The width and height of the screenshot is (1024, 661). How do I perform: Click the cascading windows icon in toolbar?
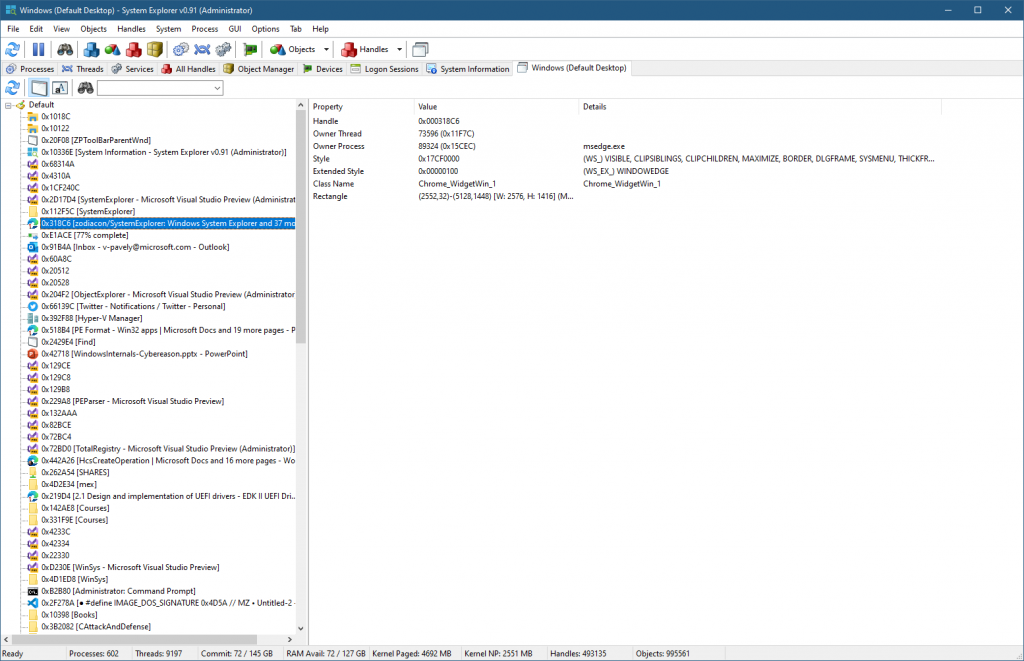(420, 49)
